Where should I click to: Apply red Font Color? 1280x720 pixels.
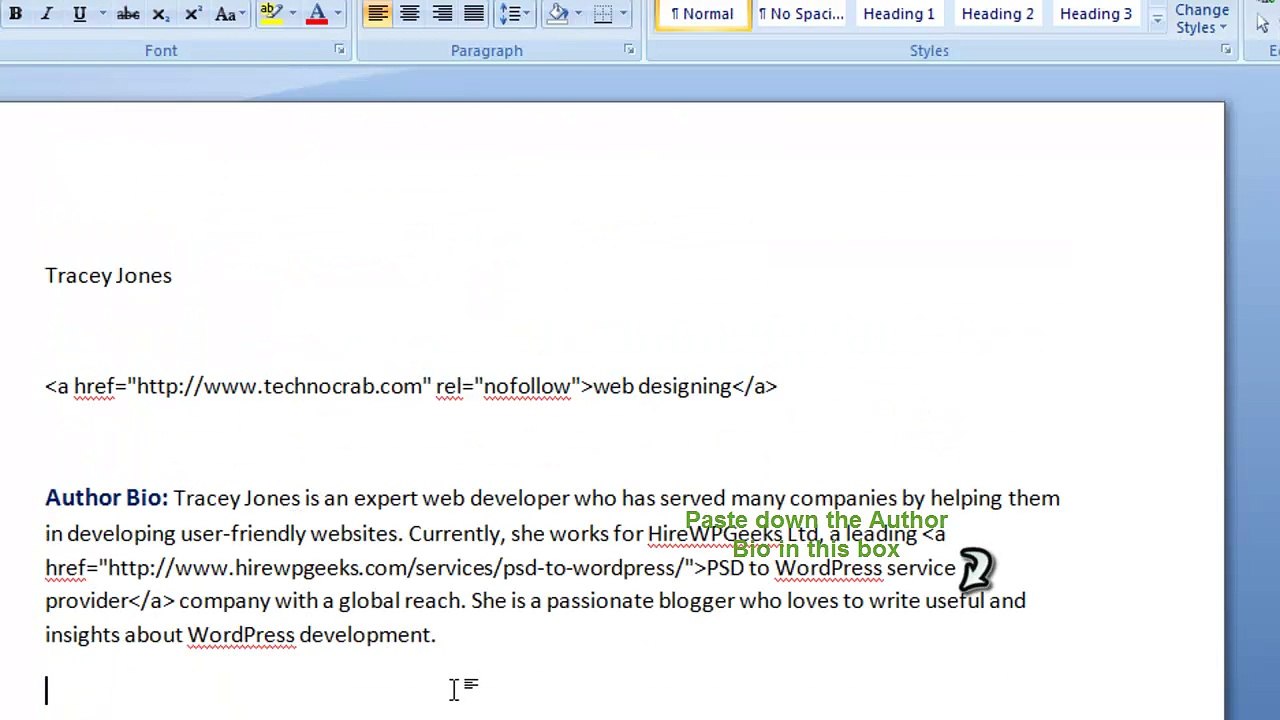(317, 14)
